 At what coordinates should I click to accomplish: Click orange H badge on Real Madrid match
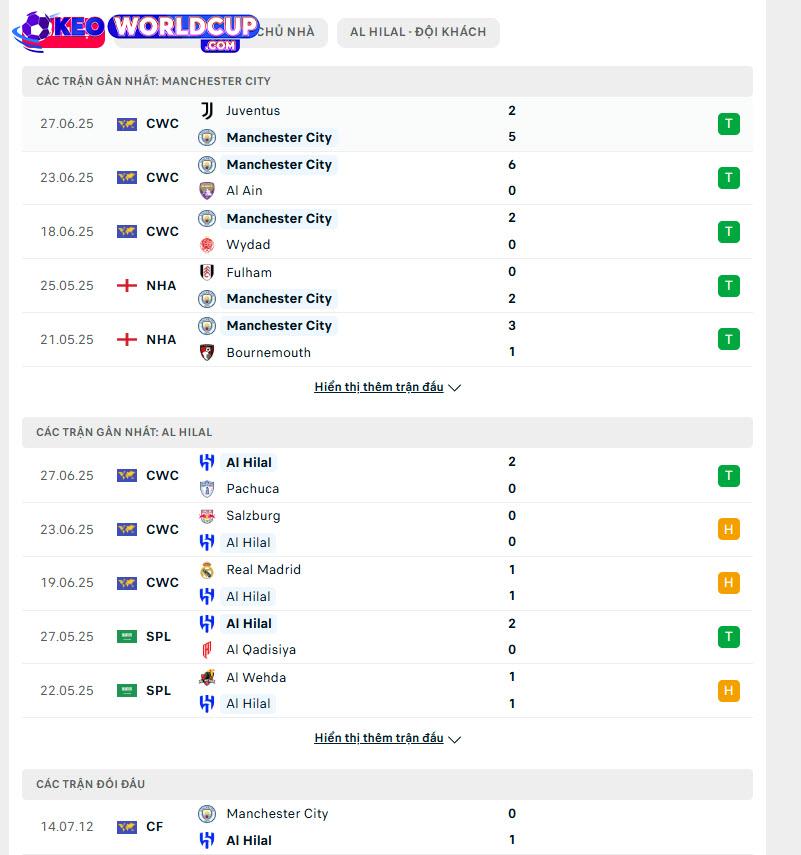tap(728, 583)
